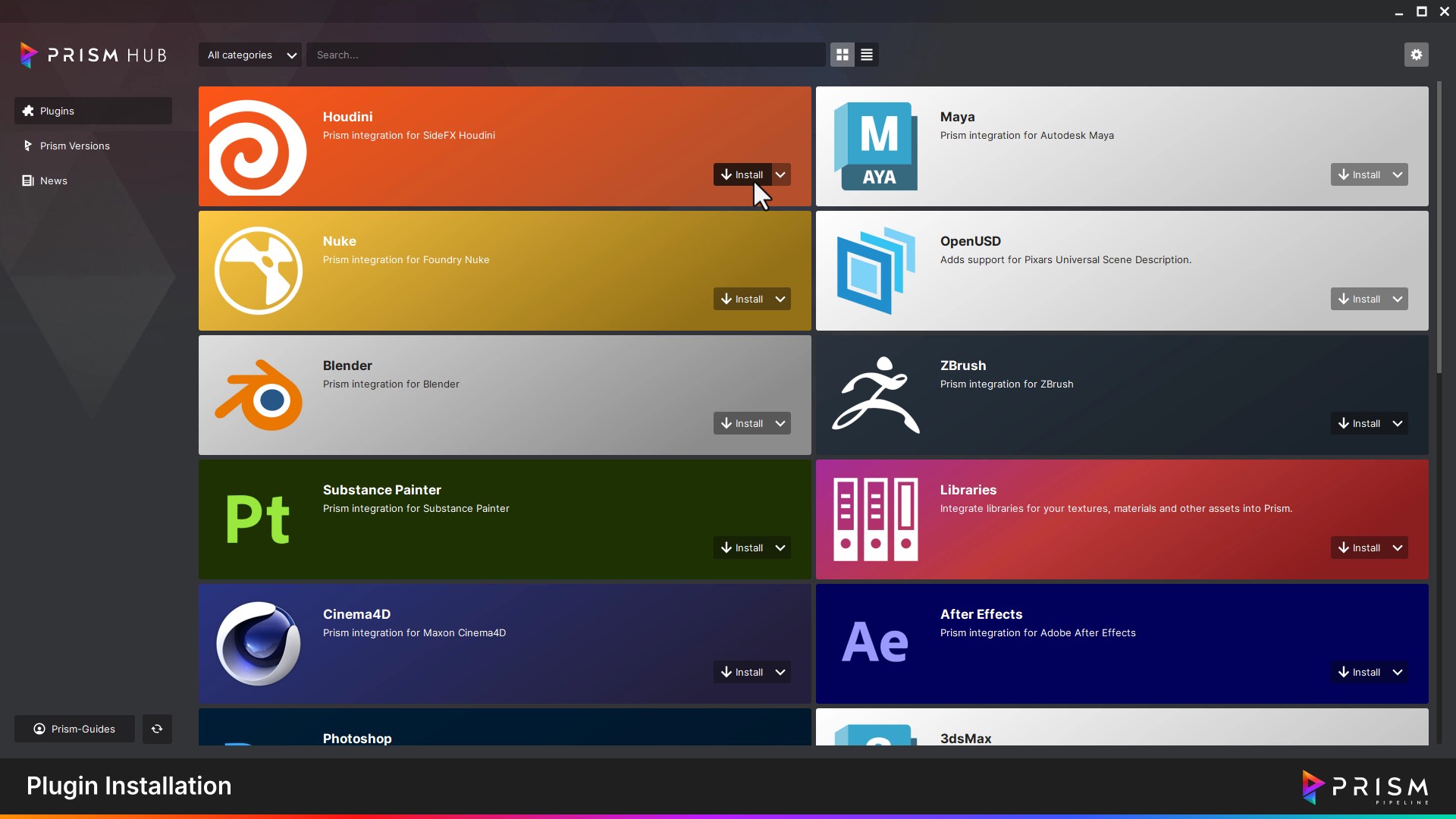Expand After Effects install options arrow
The width and height of the screenshot is (1456, 819).
click(1398, 672)
